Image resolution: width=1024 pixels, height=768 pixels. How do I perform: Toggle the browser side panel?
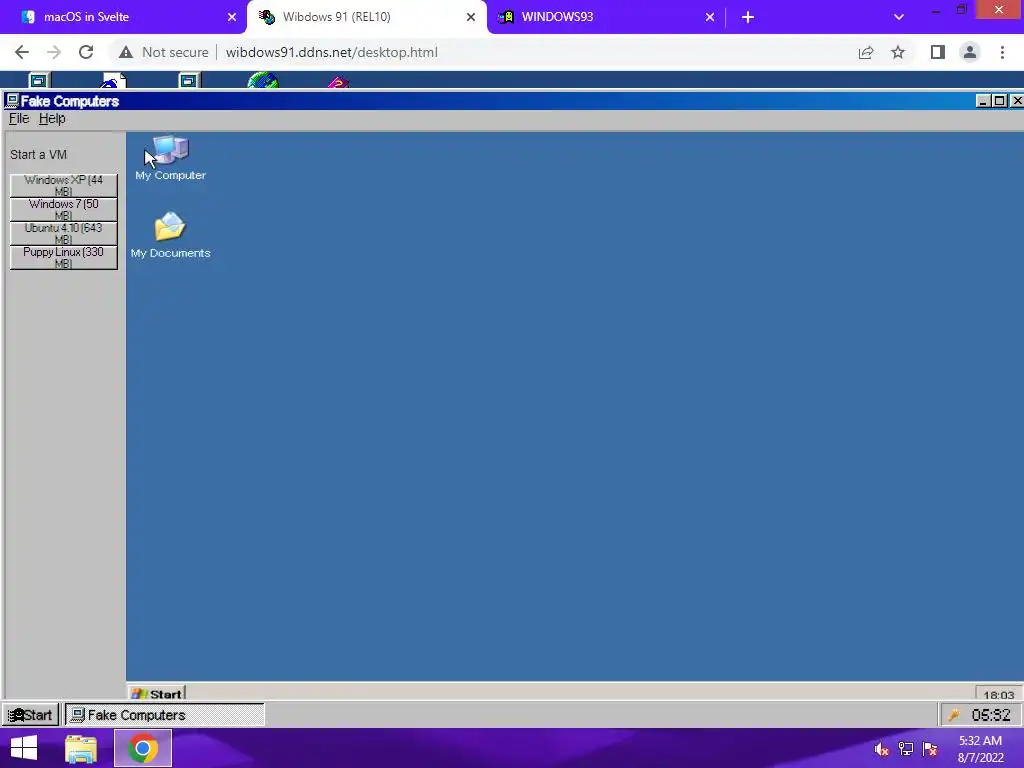(938, 52)
